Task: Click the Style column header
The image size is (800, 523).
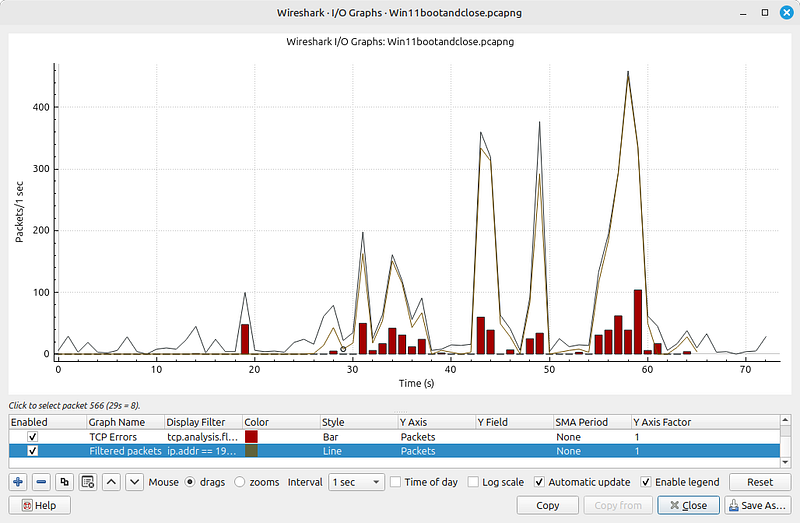Action: pos(359,422)
